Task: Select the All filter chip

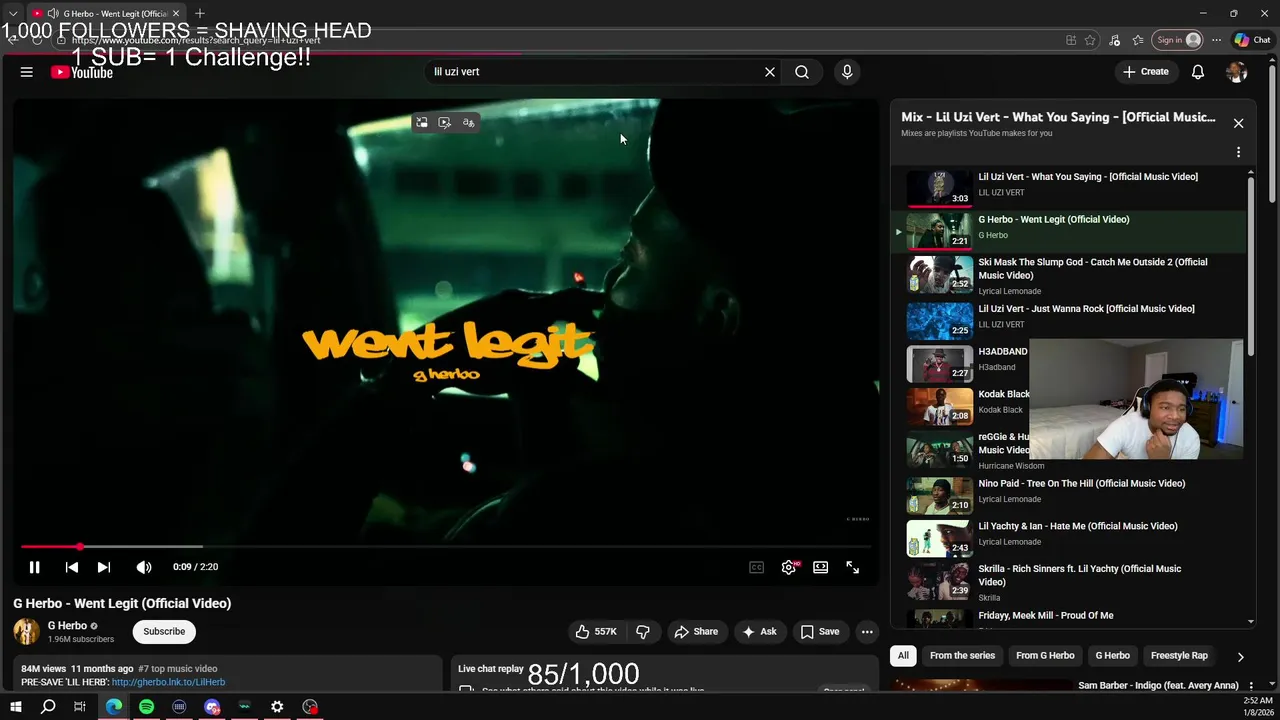Action: [903, 656]
